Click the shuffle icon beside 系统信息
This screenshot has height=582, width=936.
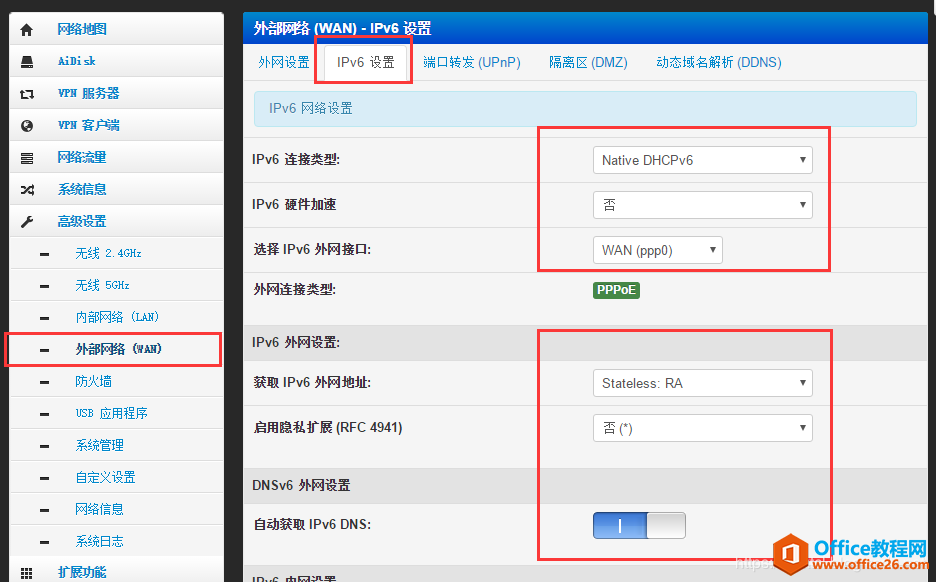click(27, 190)
